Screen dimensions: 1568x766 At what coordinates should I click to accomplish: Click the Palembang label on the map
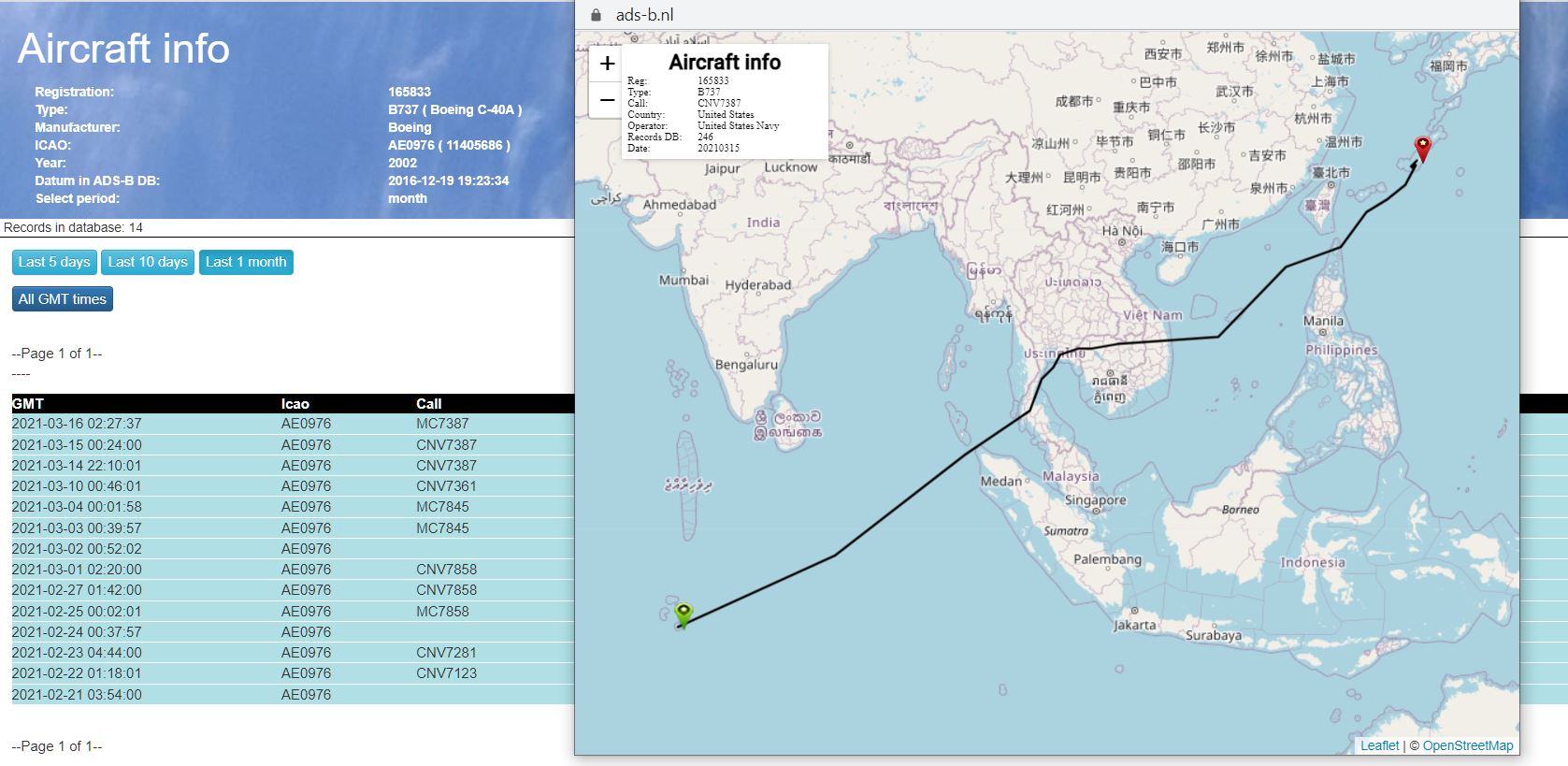(x=1107, y=559)
